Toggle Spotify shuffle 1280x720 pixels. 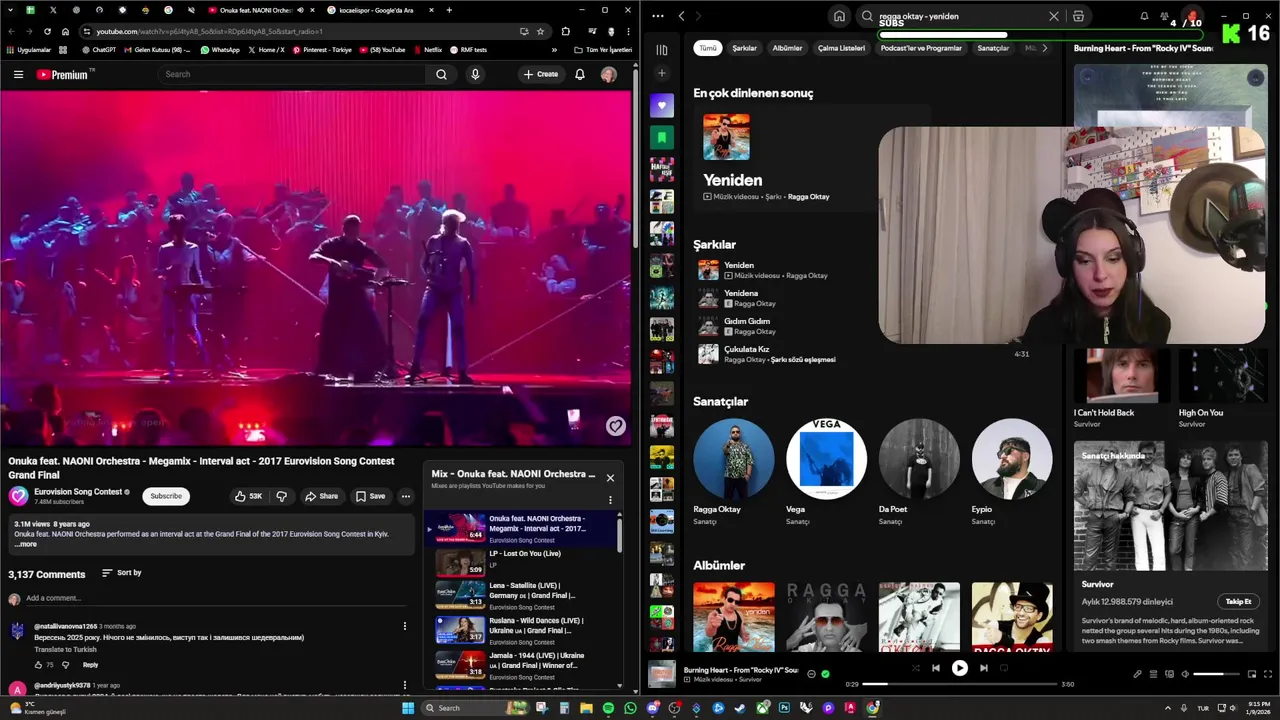pos(915,668)
